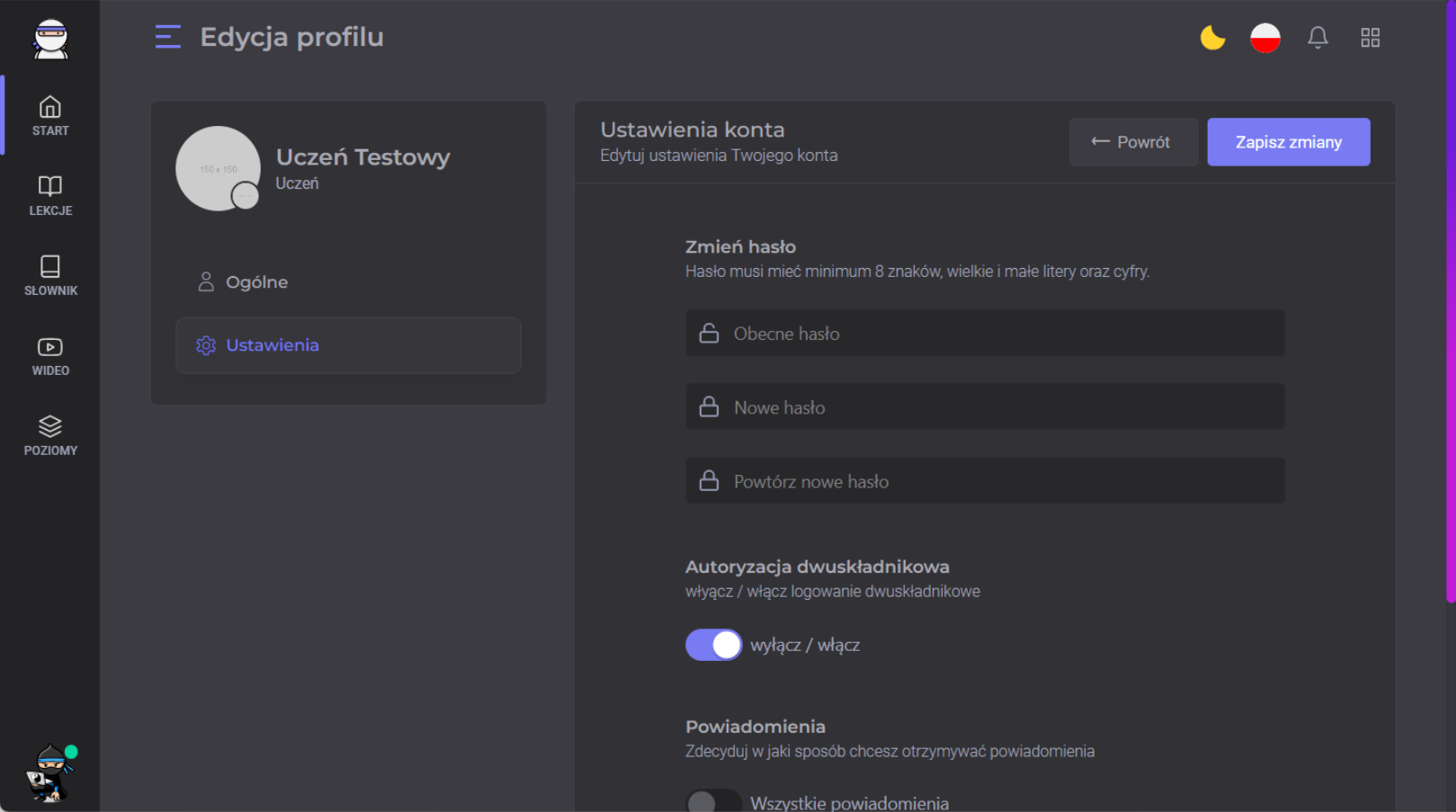
Task: Disable two-factor authorization toggle
Action: (713, 645)
